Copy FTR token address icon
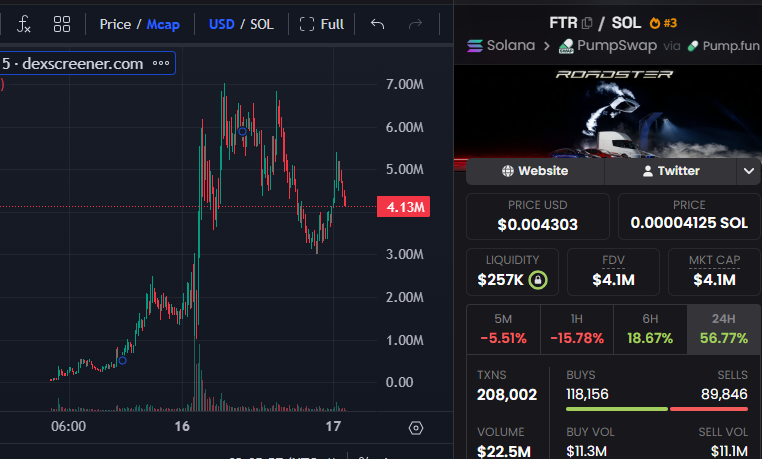 587,23
